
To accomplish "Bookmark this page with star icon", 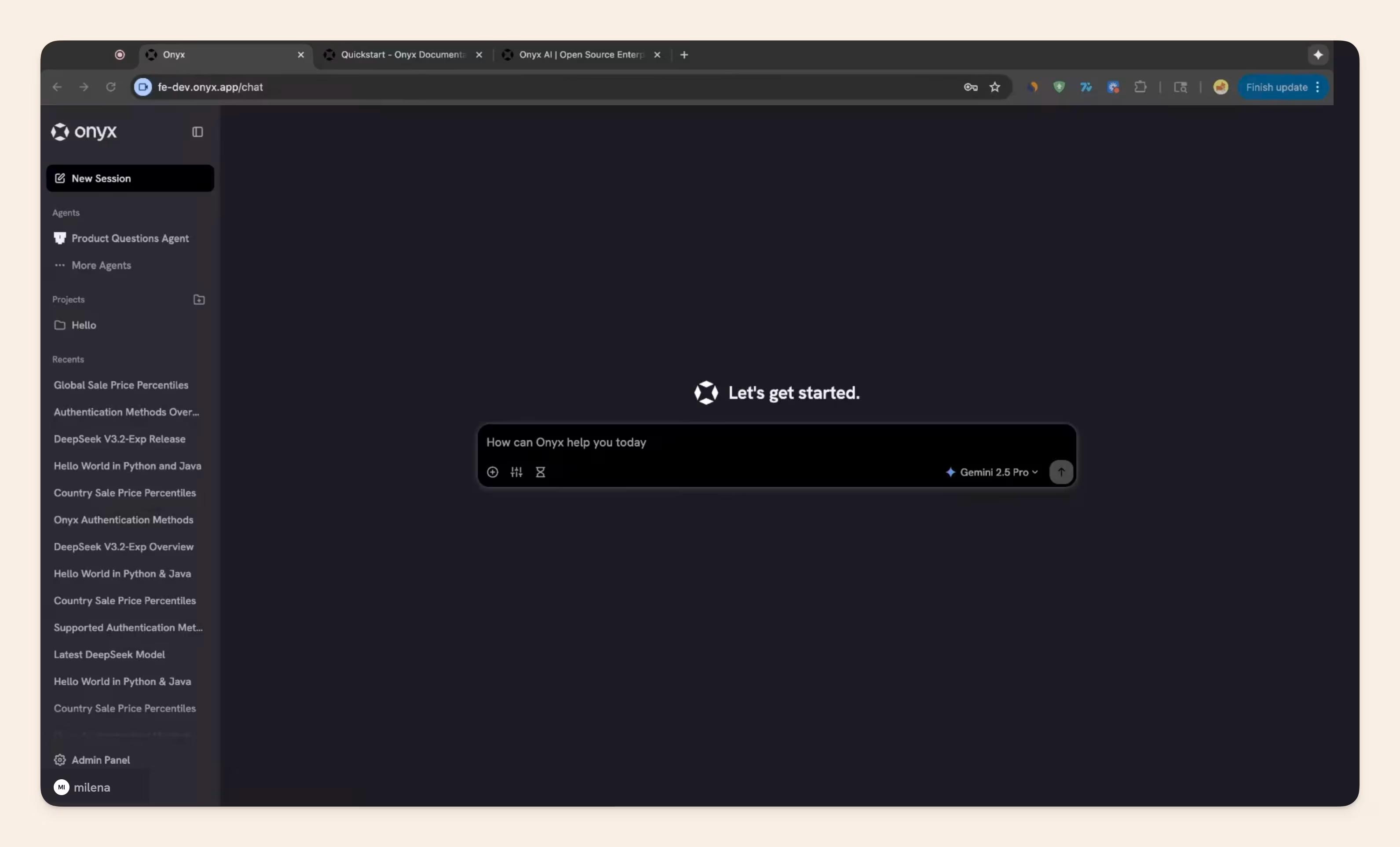I will (x=995, y=87).
